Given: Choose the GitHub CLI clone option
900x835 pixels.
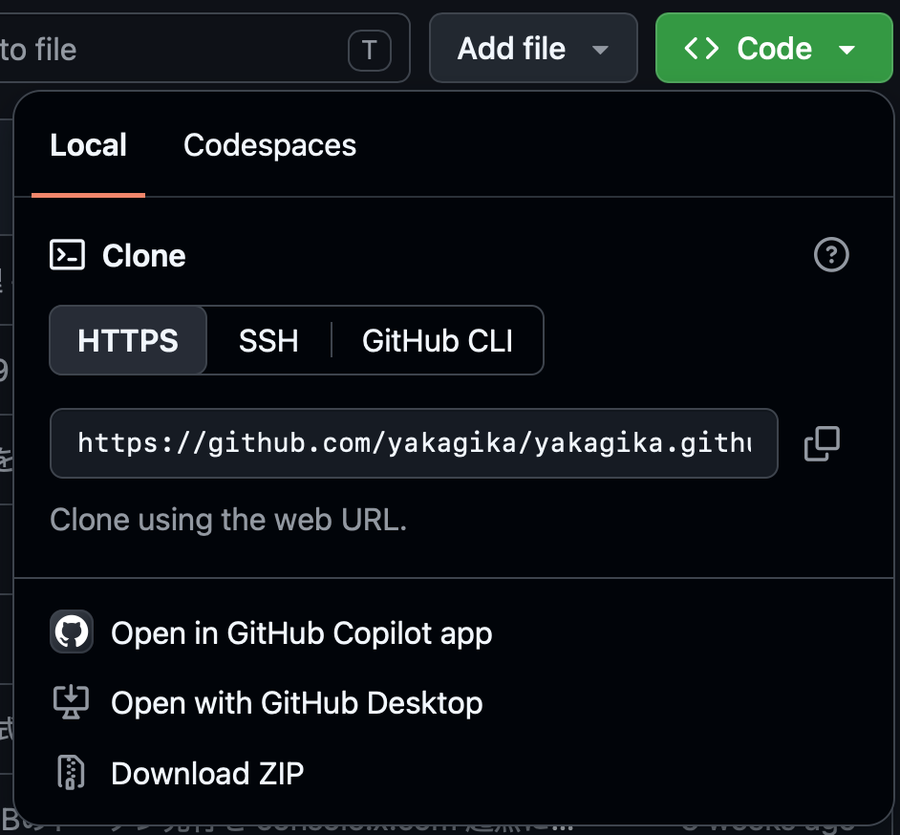Looking at the screenshot, I should [x=437, y=340].
